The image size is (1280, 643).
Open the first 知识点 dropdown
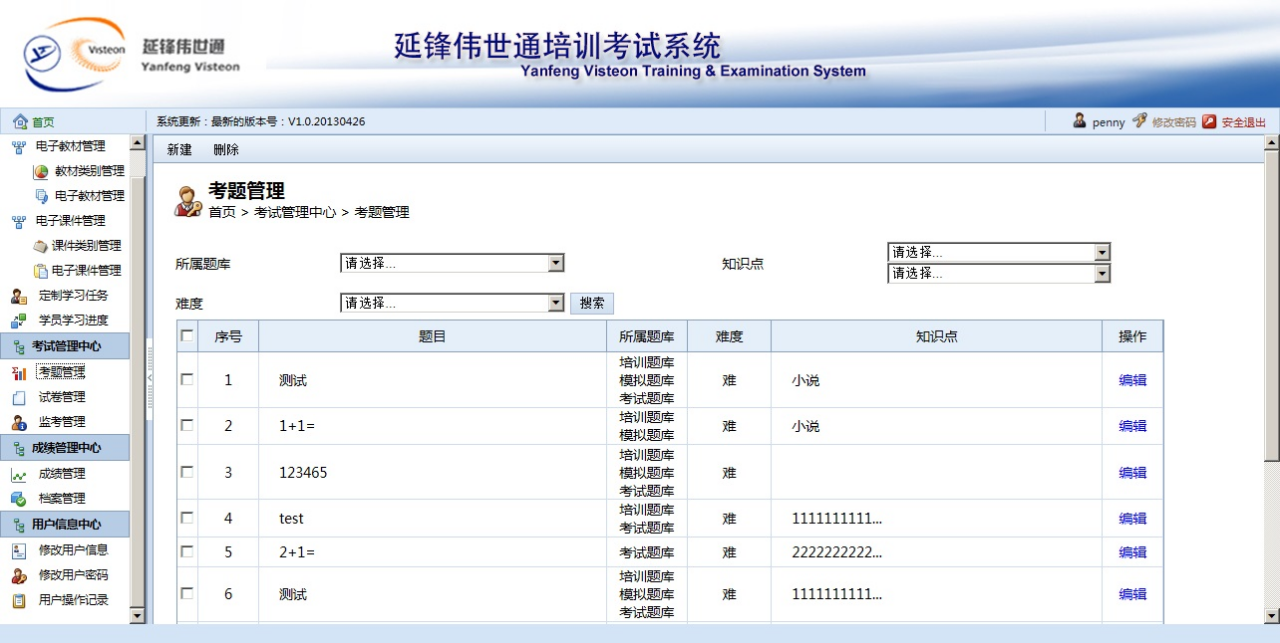coord(999,252)
